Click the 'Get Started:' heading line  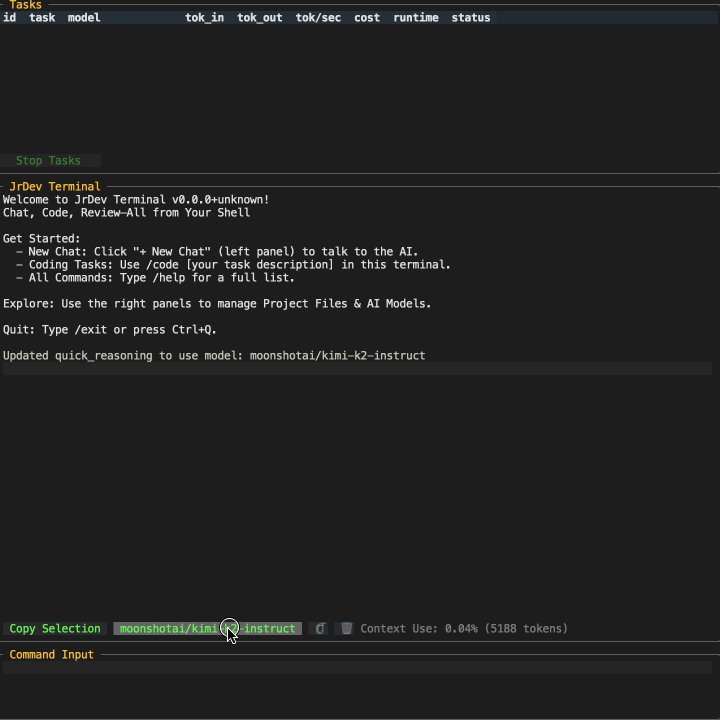41,238
